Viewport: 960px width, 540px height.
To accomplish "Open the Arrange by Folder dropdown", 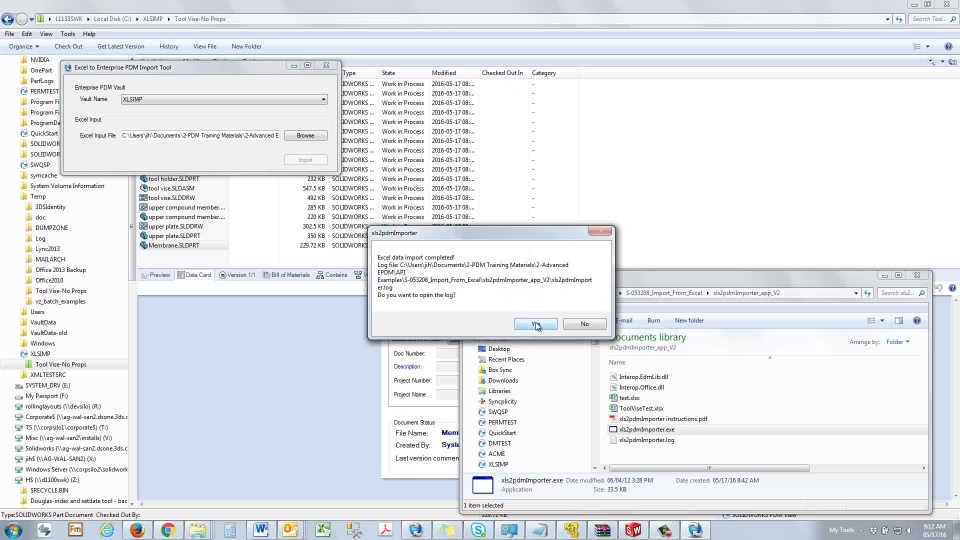I will (x=898, y=342).
